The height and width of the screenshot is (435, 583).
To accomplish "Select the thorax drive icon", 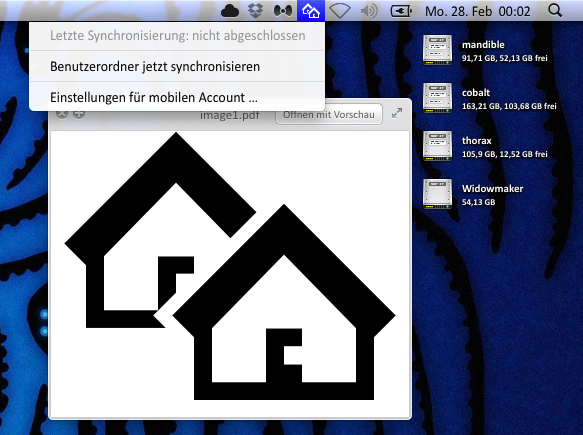I will click(437, 146).
